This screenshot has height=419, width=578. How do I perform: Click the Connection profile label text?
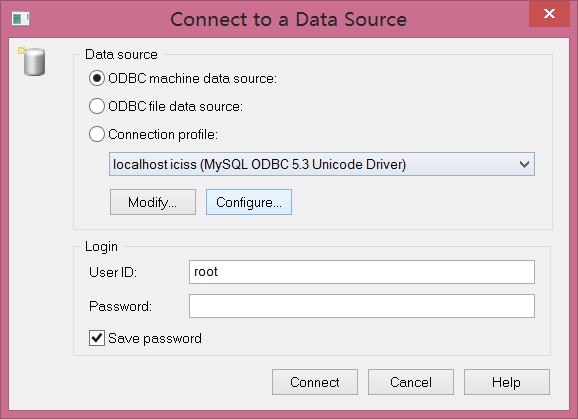163,135
